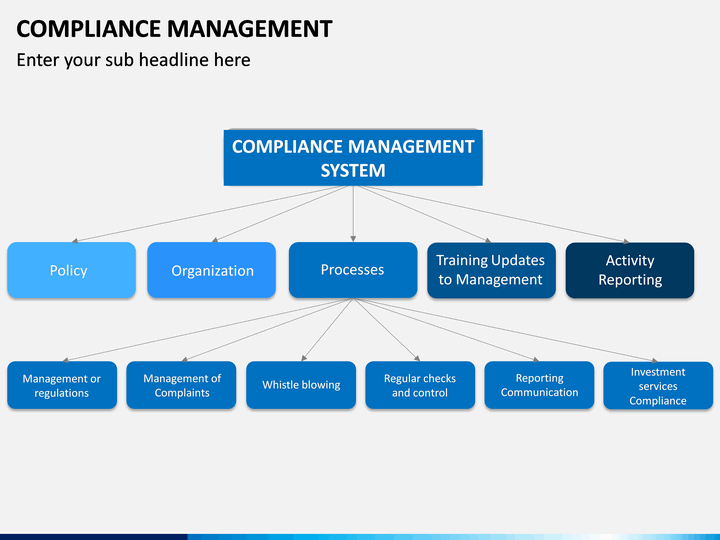Click the Regular checks and control box
Image resolution: width=720 pixels, height=540 pixels.
click(420, 385)
